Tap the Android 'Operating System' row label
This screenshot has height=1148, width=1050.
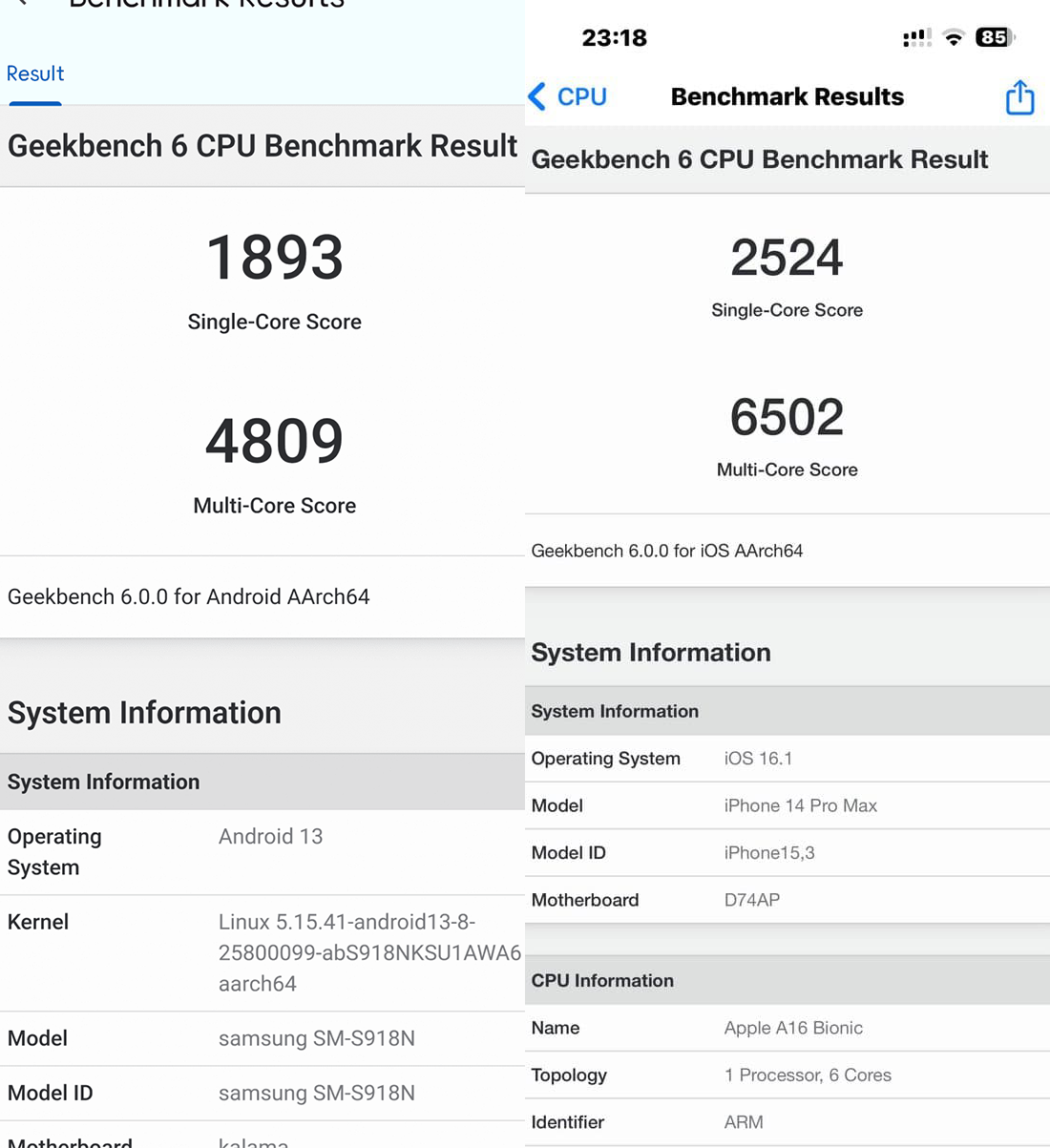54,852
